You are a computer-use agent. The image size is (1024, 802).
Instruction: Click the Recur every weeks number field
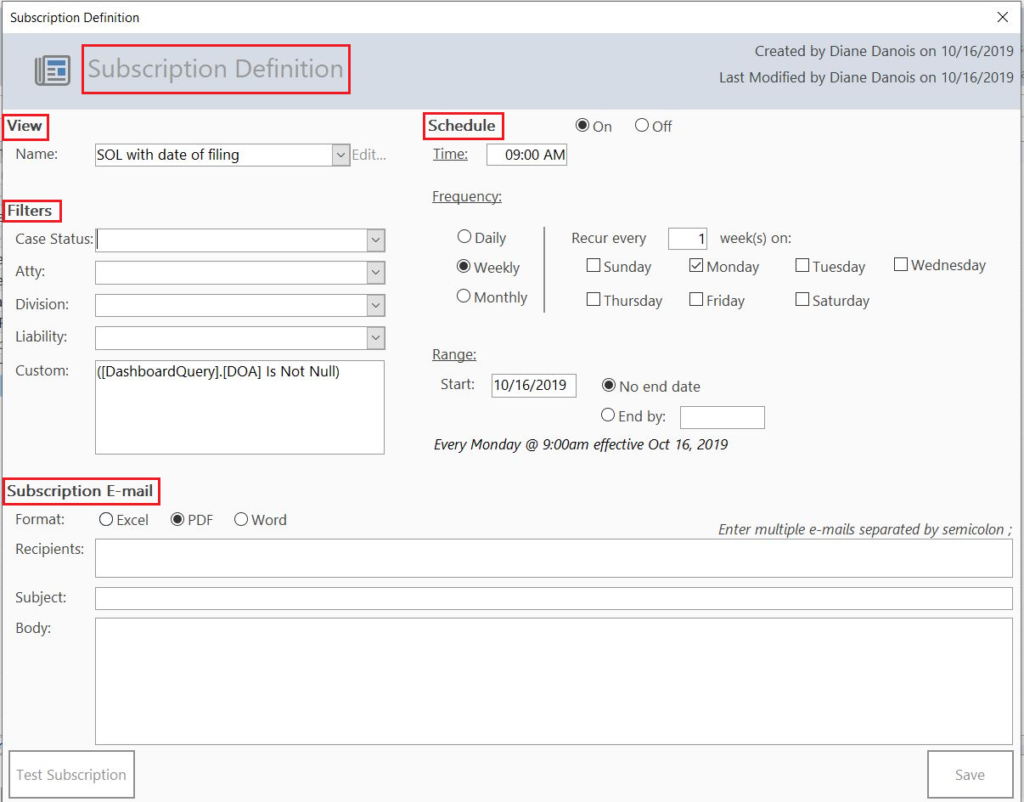coord(688,238)
